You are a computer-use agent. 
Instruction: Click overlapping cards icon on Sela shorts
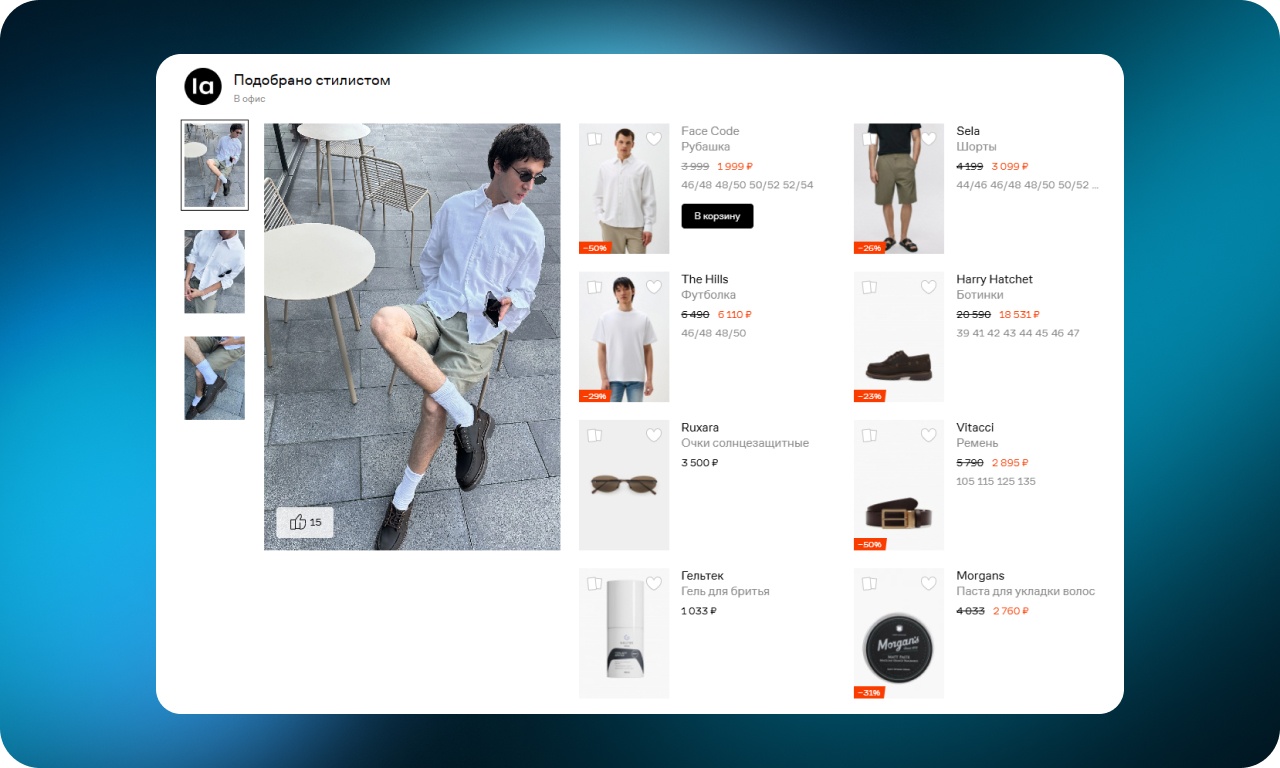[x=869, y=139]
